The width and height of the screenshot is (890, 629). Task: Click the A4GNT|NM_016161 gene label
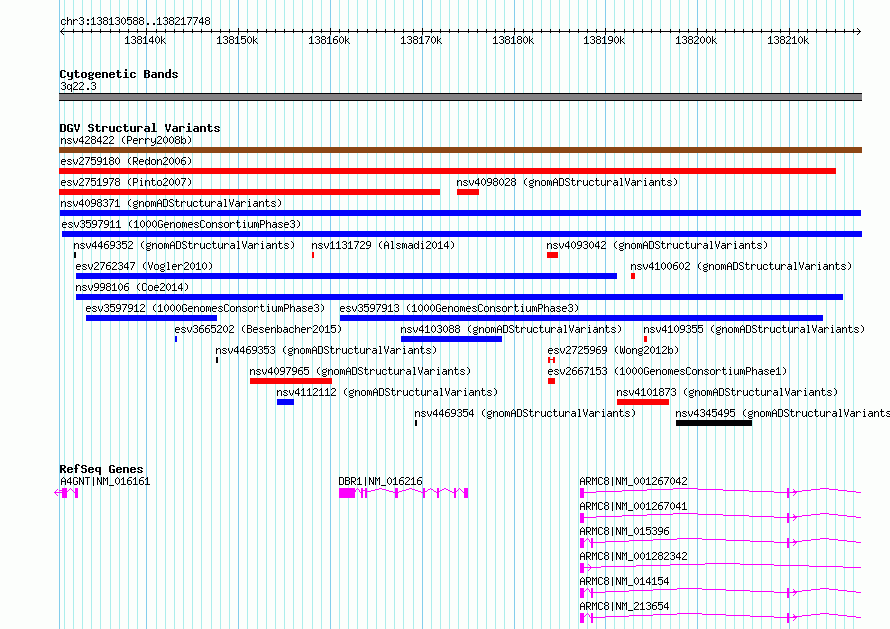coord(105,481)
